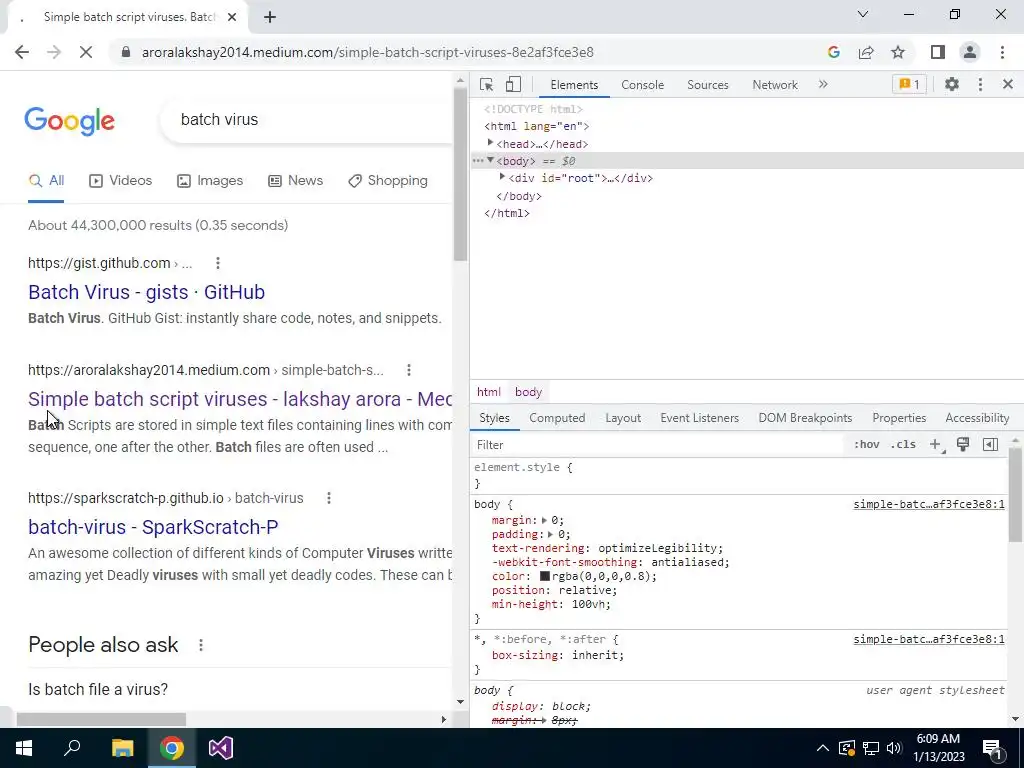1024x768 pixels.
Task: Close the Simple batch script viruses tab
Action: point(232,17)
